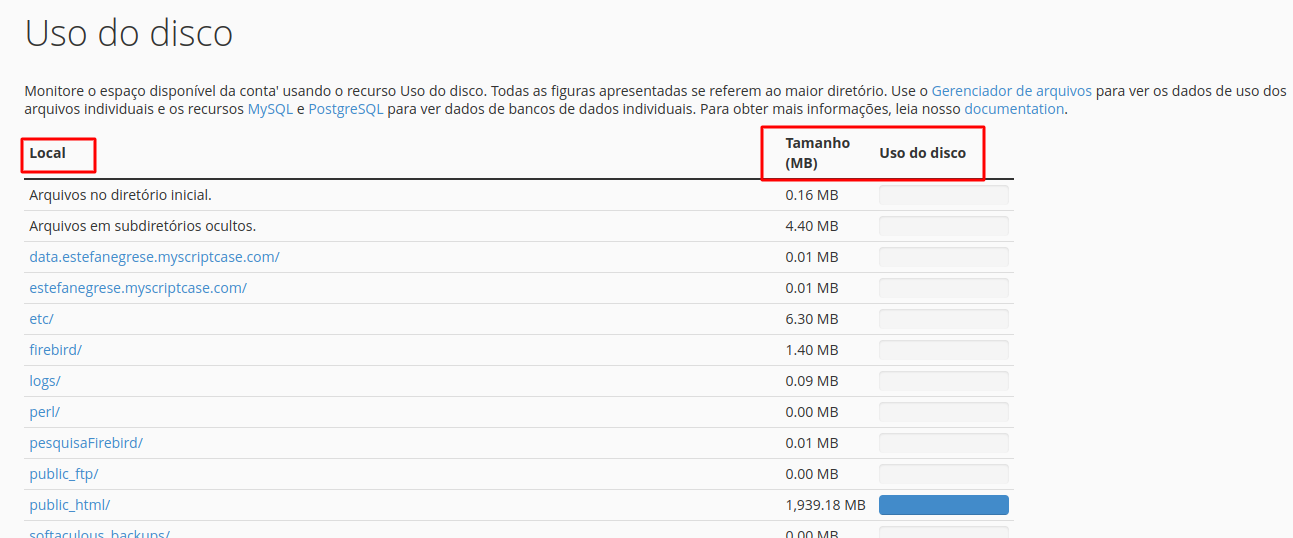Click the blue public_html usage bar
The height and width of the screenshot is (538, 1293).
(x=944, y=505)
